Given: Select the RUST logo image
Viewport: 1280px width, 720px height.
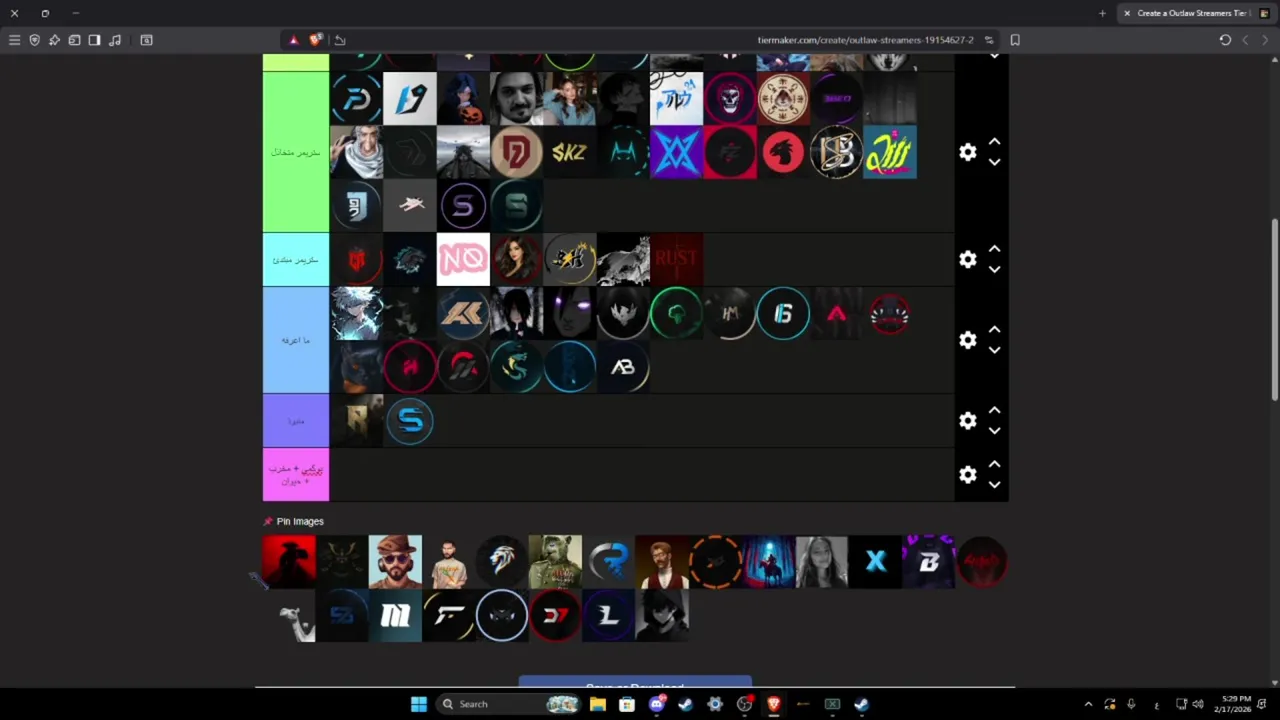Looking at the screenshot, I should click(x=676, y=259).
